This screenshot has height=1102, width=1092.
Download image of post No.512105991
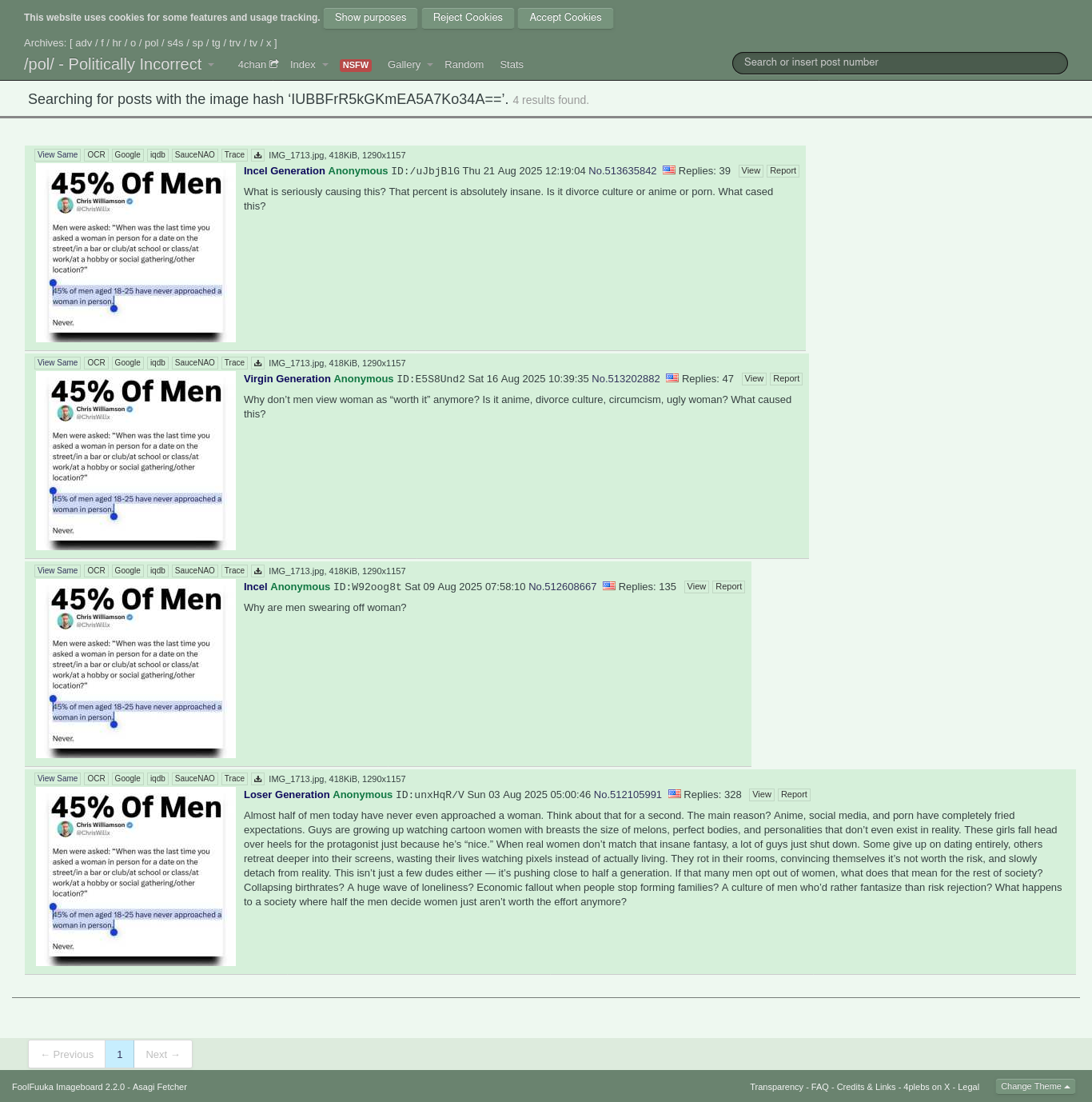click(257, 779)
